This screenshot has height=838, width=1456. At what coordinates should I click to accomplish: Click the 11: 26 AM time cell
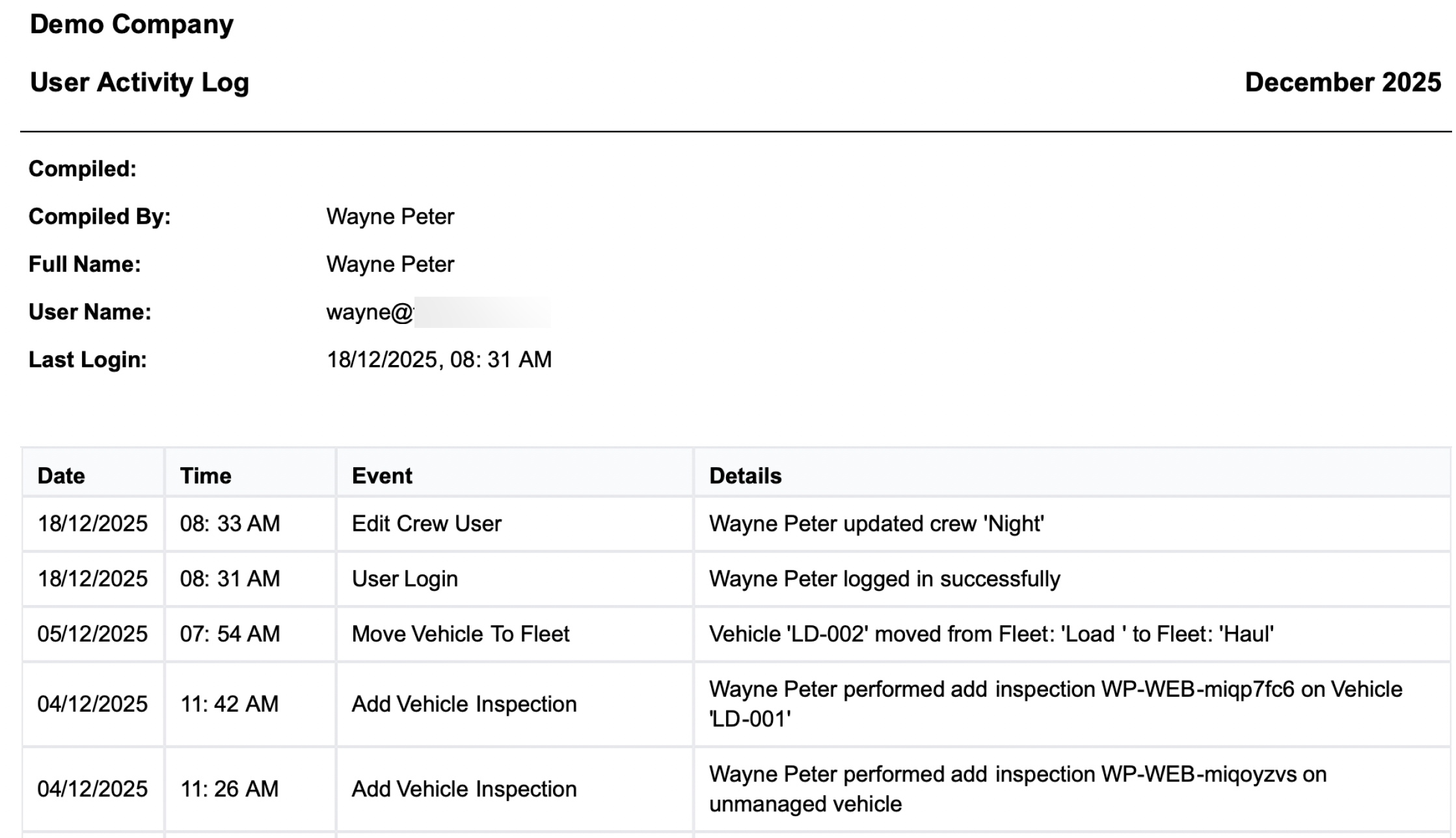[229, 789]
